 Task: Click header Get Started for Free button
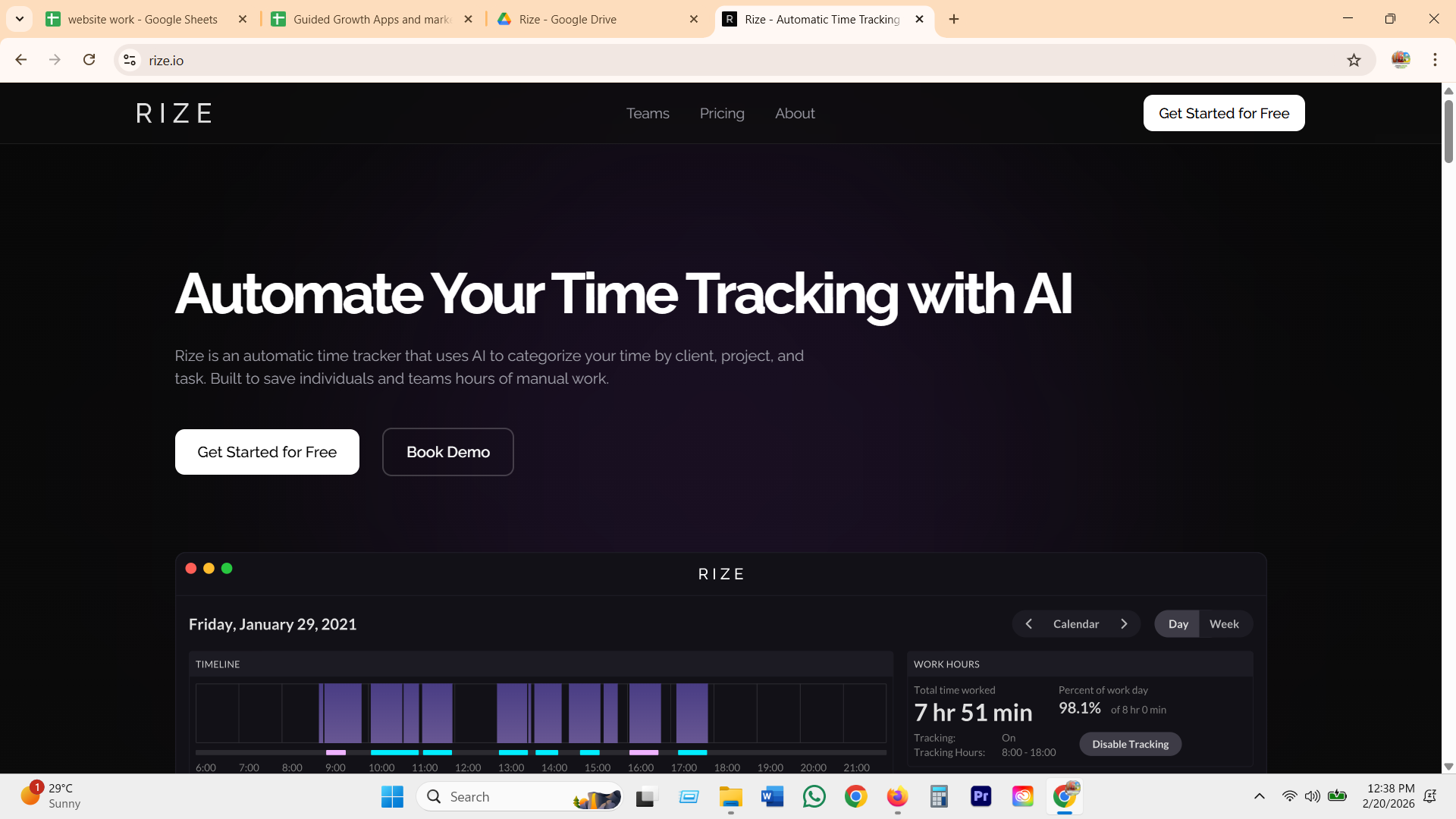1224,113
